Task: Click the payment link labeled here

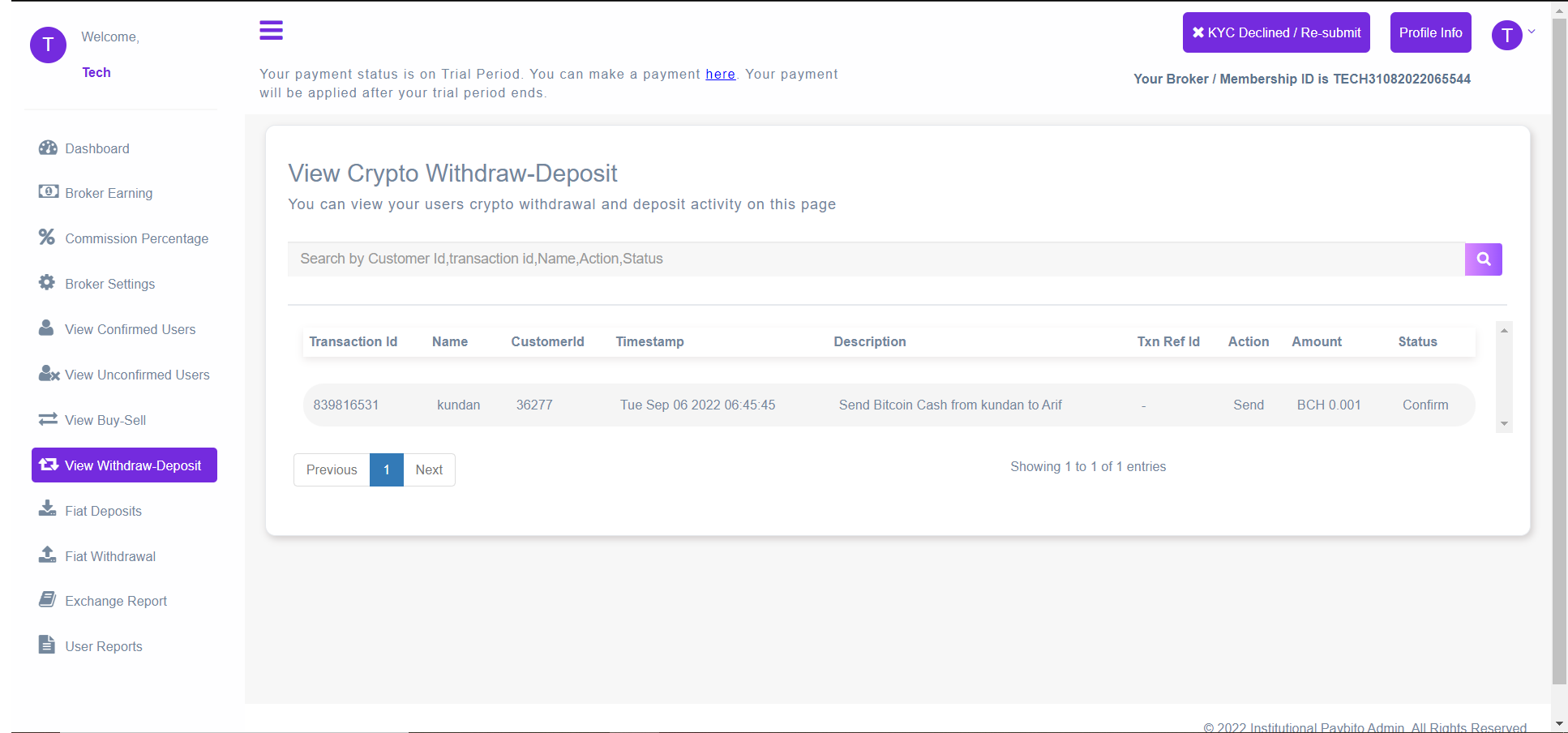Action: click(x=720, y=74)
